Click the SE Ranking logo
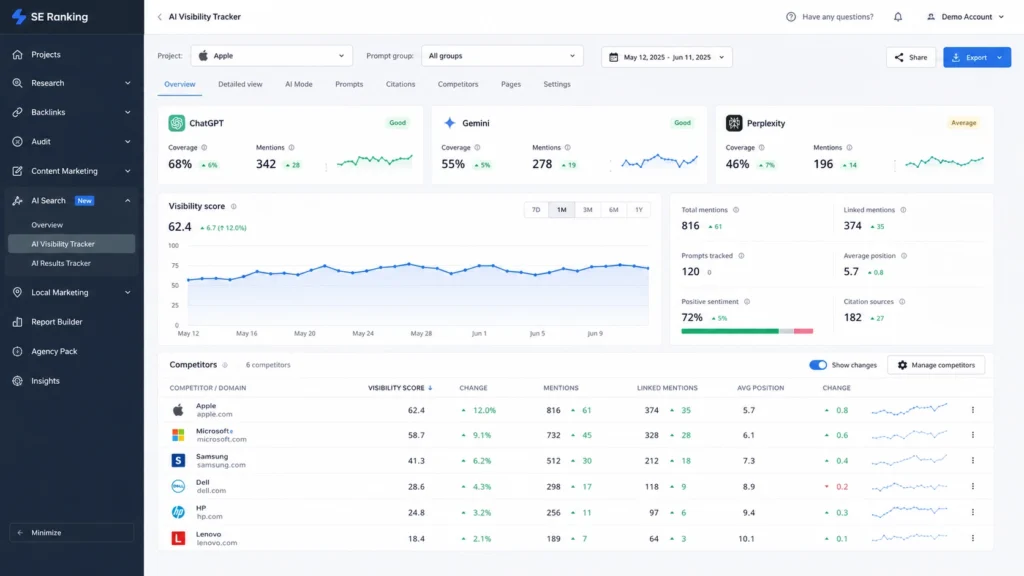 tap(50, 16)
